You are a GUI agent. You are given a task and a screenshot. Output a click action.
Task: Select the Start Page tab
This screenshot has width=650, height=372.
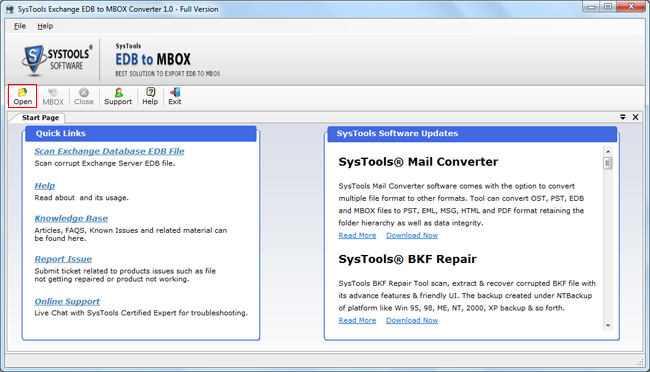point(40,118)
